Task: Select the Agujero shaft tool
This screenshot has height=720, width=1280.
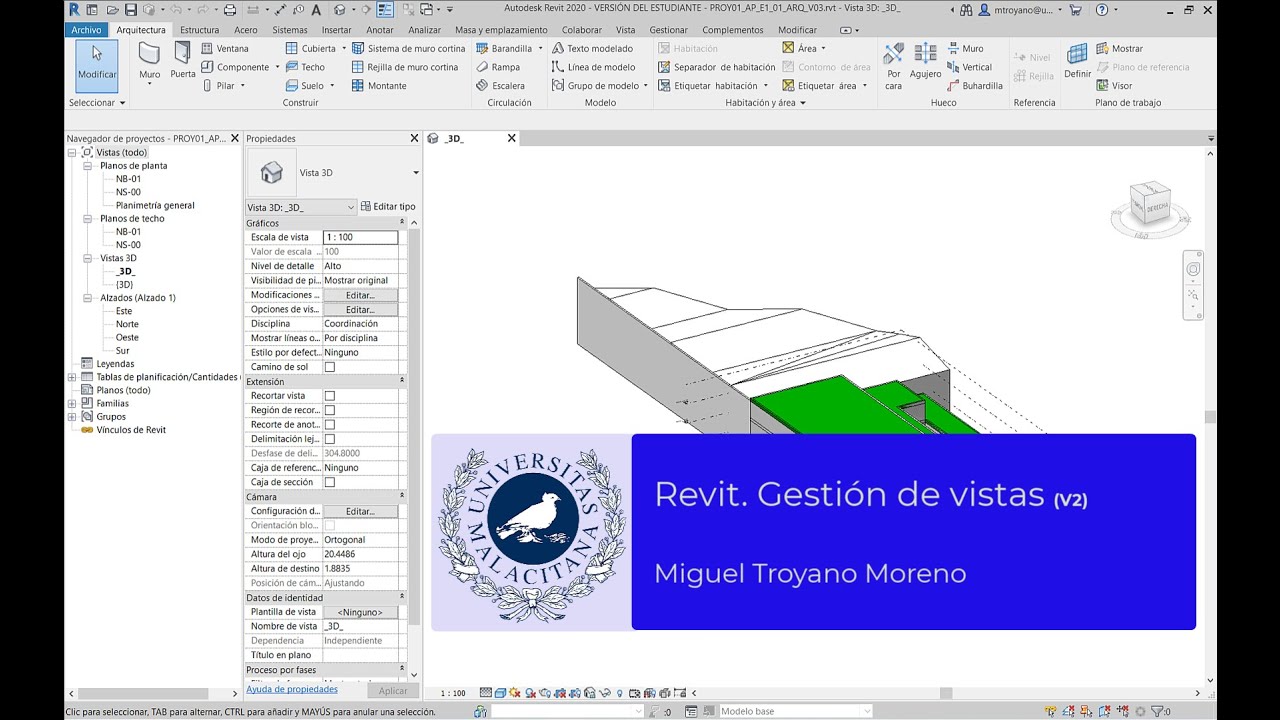Action: point(926,61)
